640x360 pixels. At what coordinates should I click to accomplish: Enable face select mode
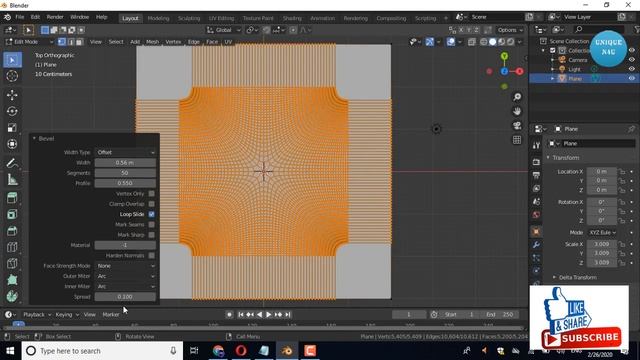click(80, 42)
